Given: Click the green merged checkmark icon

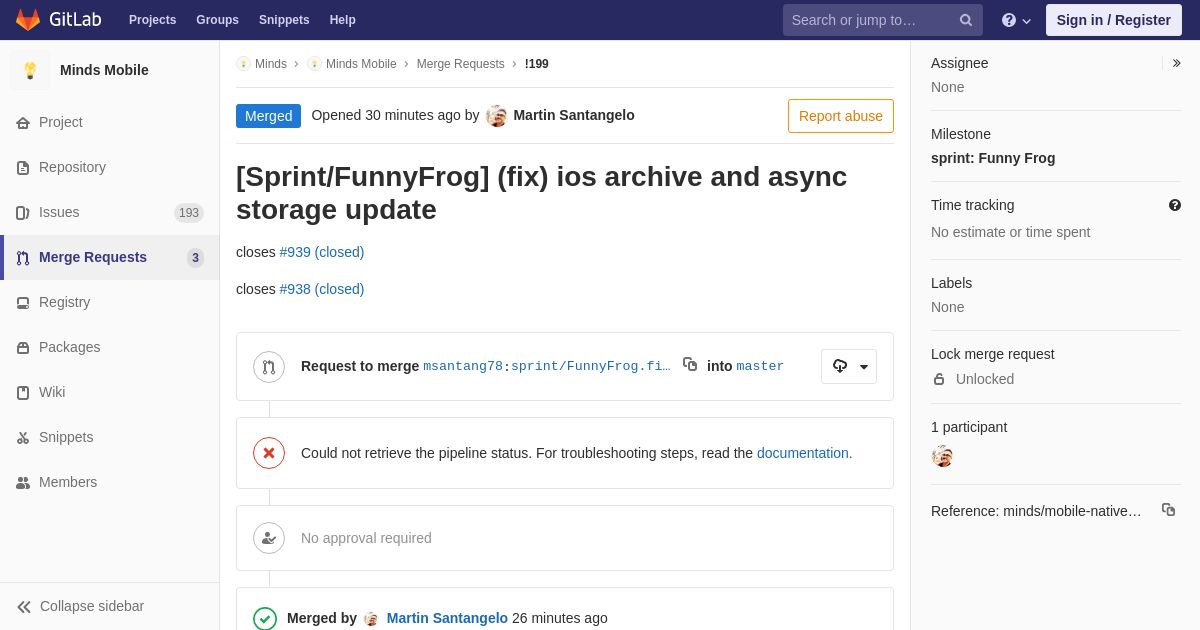Looking at the screenshot, I should click(x=265, y=619).
